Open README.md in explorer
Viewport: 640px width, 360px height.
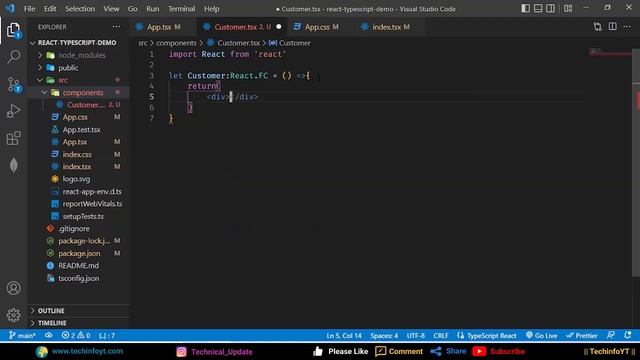(x=78, y=266)
